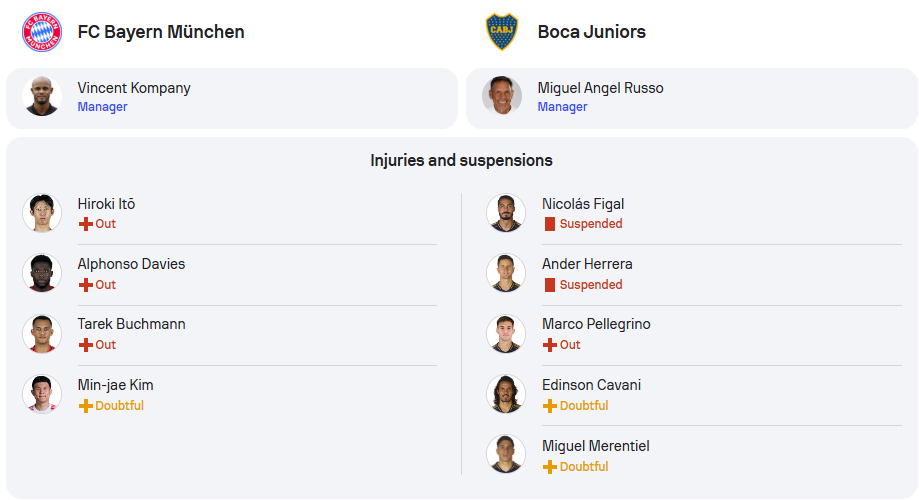
Task: Click the red card icon under Ander Herrera
Action: pos(550,285)
